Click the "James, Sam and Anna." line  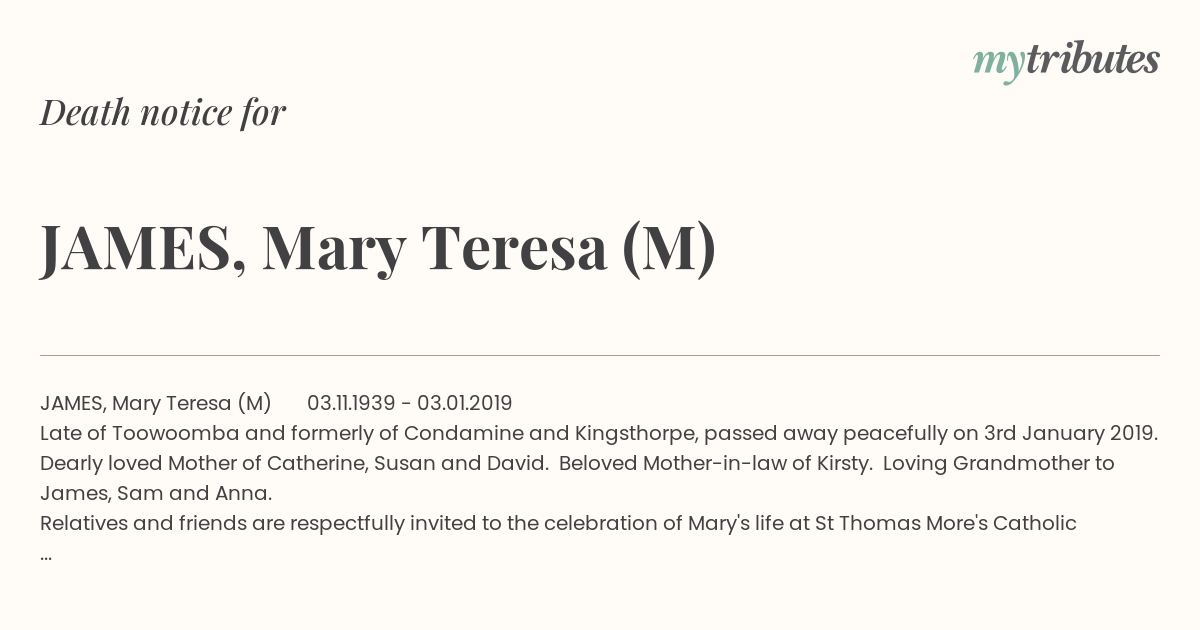pyautogui.click(x=156, y=494)
